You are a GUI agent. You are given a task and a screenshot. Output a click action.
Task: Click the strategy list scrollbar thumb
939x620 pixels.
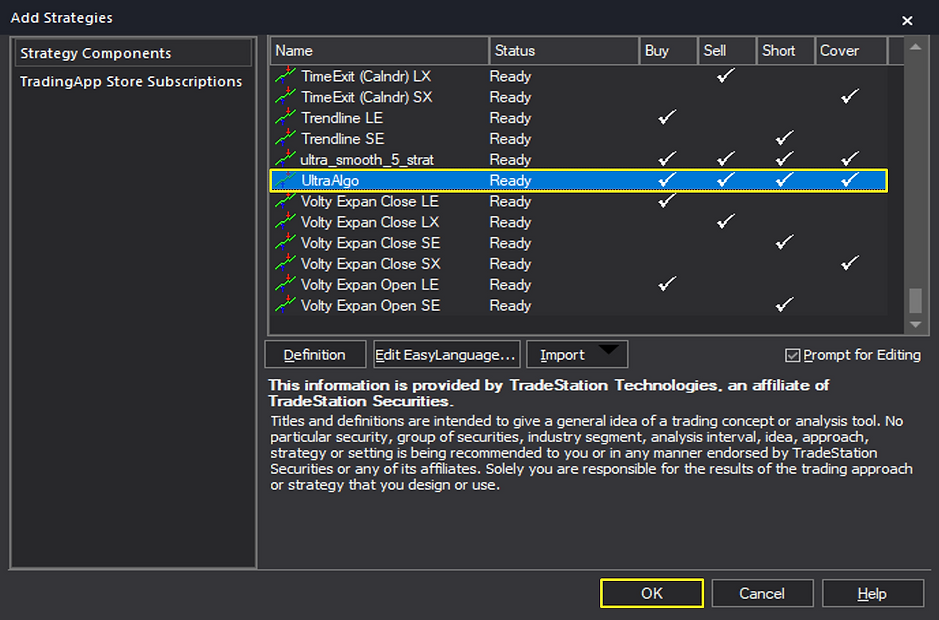click(916, 301)
